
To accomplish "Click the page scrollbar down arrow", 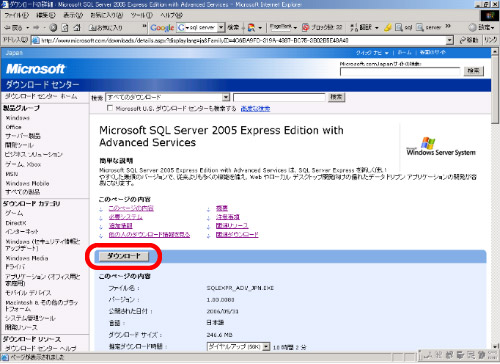I will click(495, 347).
